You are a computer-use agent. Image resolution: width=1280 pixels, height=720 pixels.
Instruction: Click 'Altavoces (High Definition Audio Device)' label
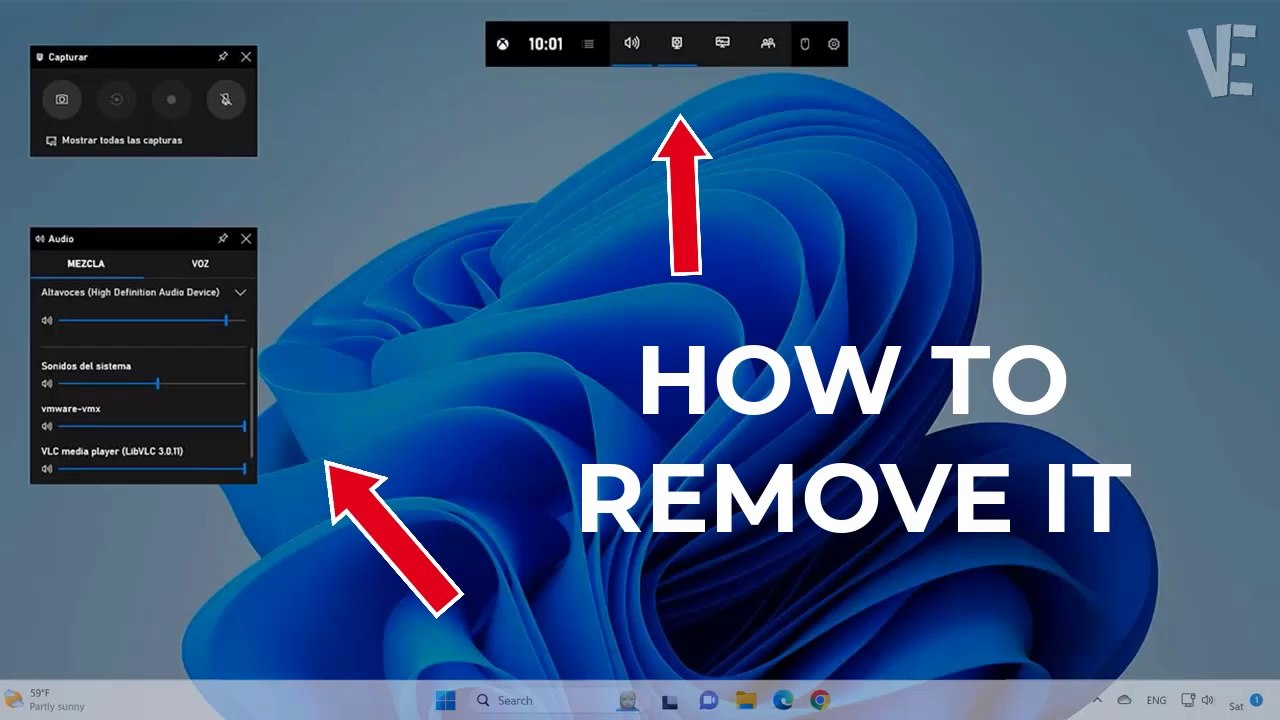coord(130,293)
